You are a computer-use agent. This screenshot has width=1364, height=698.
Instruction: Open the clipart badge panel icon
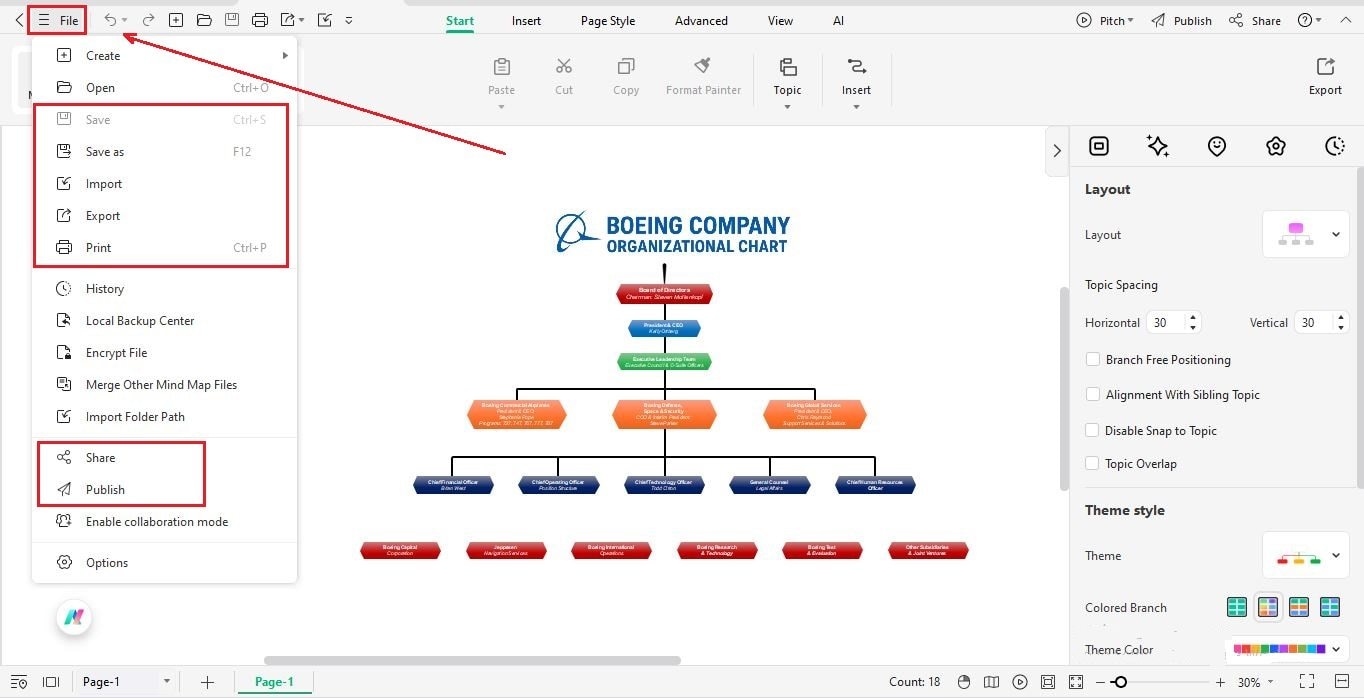(1276, 147)
